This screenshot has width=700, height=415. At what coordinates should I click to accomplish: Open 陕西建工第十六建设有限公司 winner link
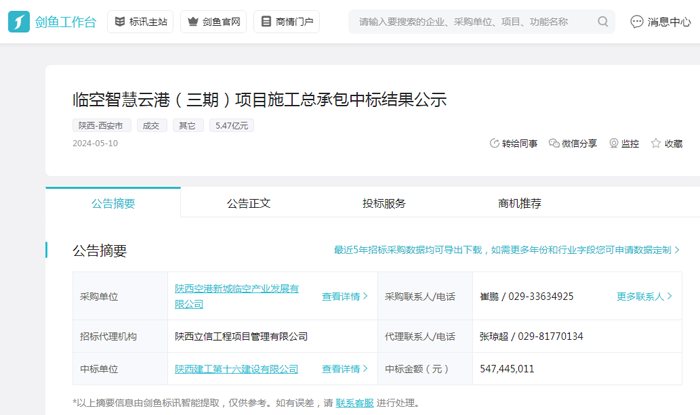(237, 369)
